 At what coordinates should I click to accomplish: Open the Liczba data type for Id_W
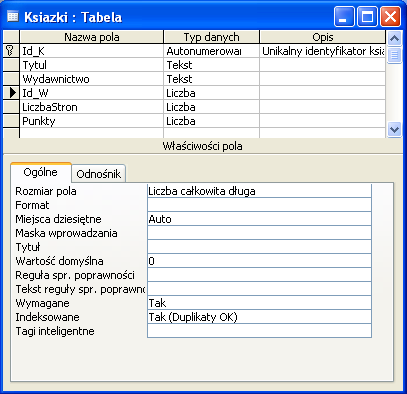click(211, 93)
